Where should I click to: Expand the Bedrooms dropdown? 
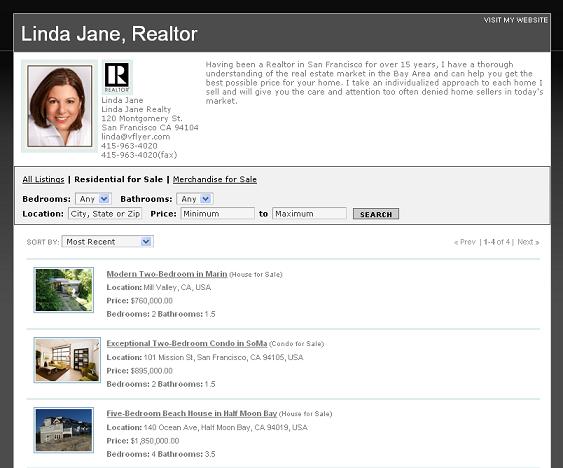pos(93,199)
